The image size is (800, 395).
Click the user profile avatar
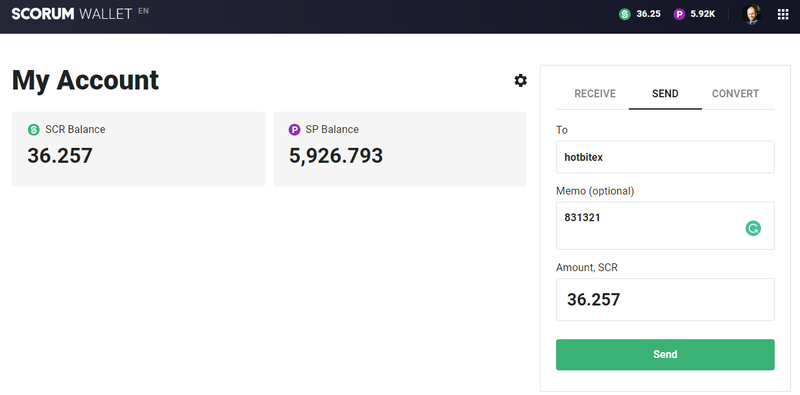pyautogui.click(x=751, y=14)
